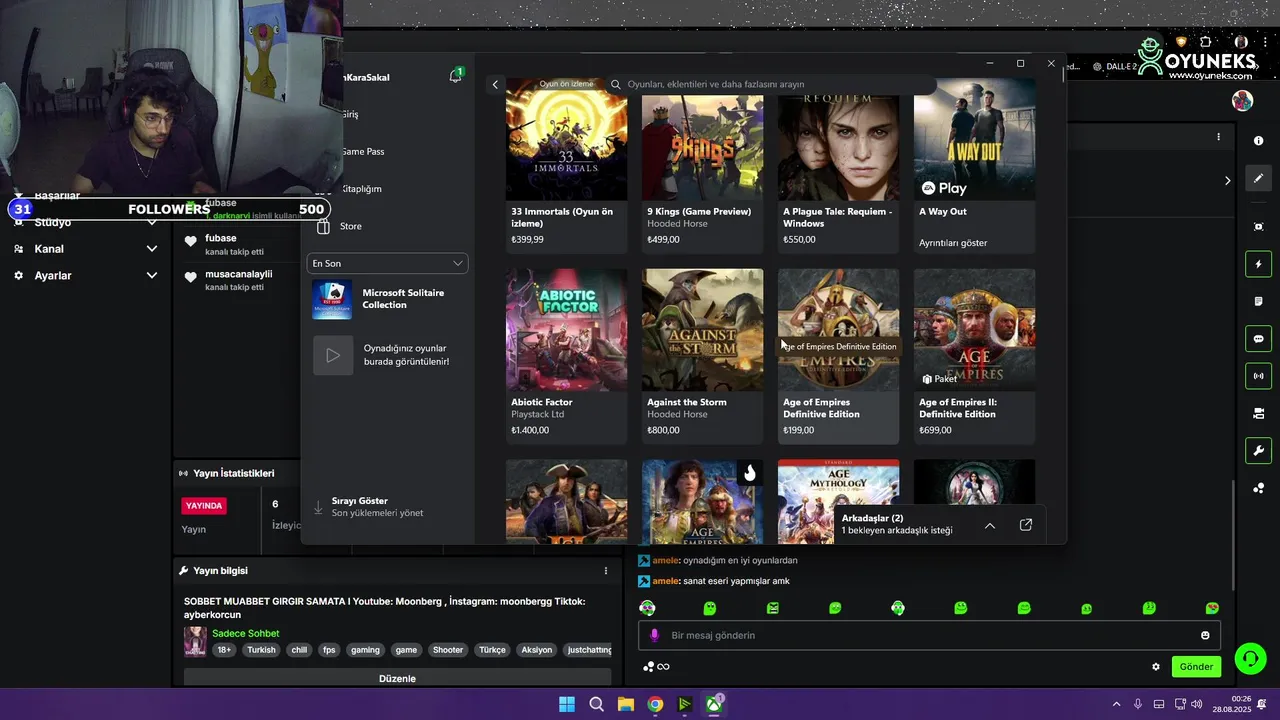This screenshot has width=1280, height=720.
Task: Open the Sadece Sohbet category link
Action: click(245, 633)
